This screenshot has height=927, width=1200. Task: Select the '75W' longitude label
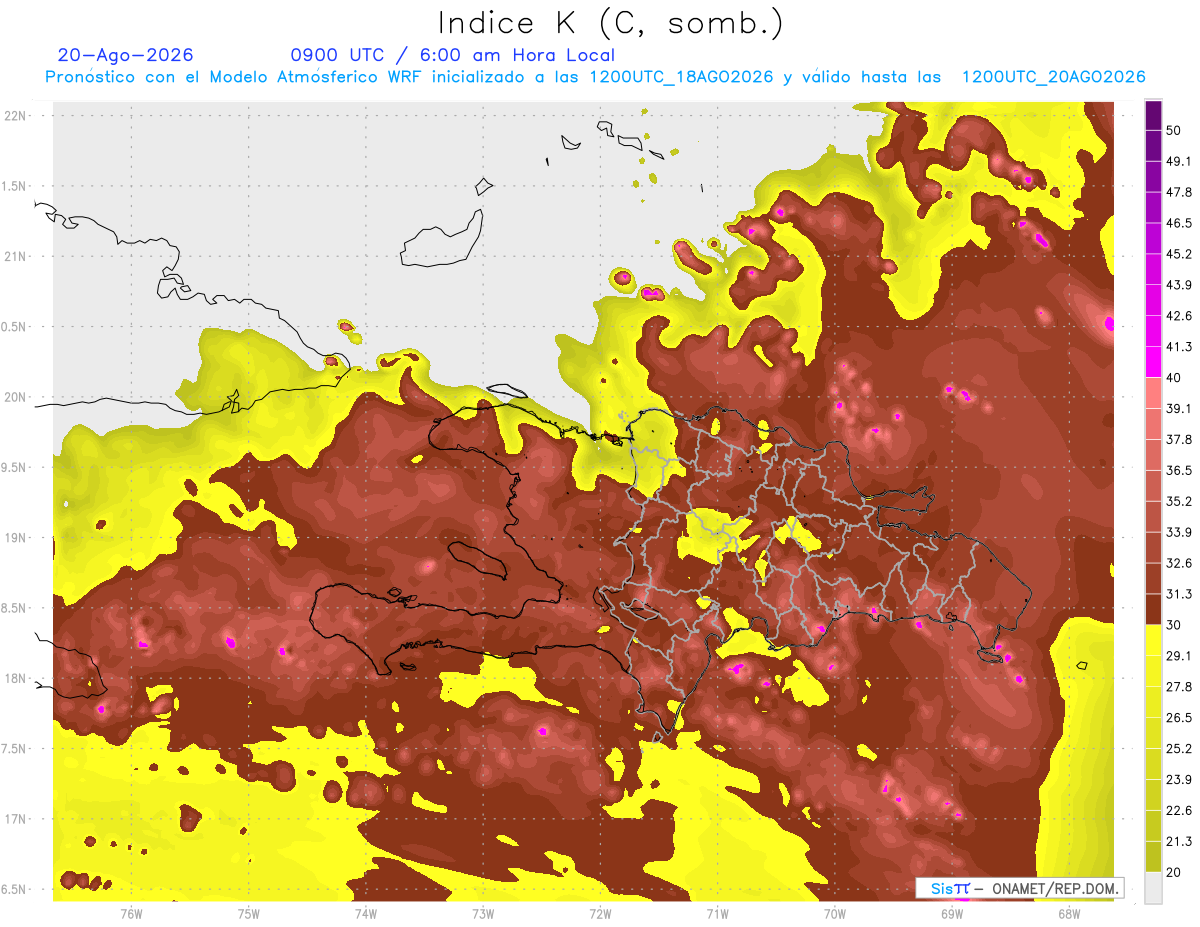(x=249, y=914)
